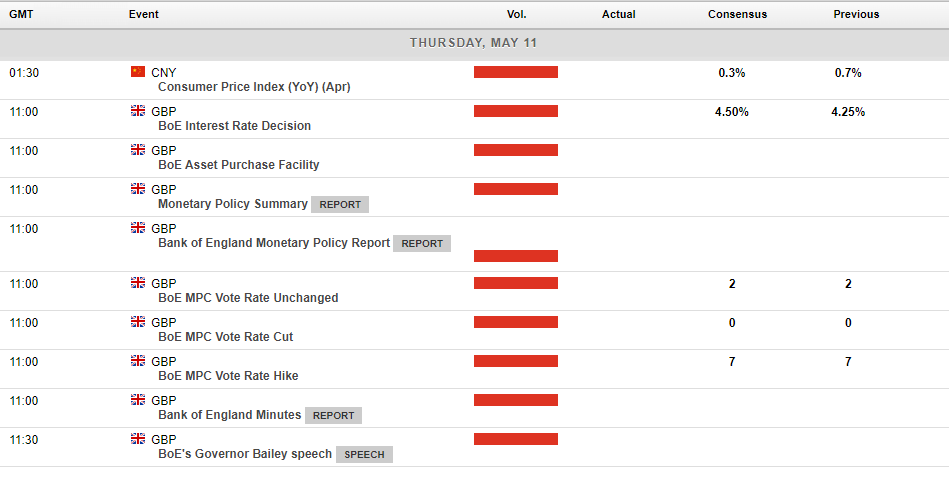Image resolution: width=949 pixels, height=483 pixels.
Task: Click UK flag beside BoE MPC Vote Rate Cut
Action: [x=138, y=322]
